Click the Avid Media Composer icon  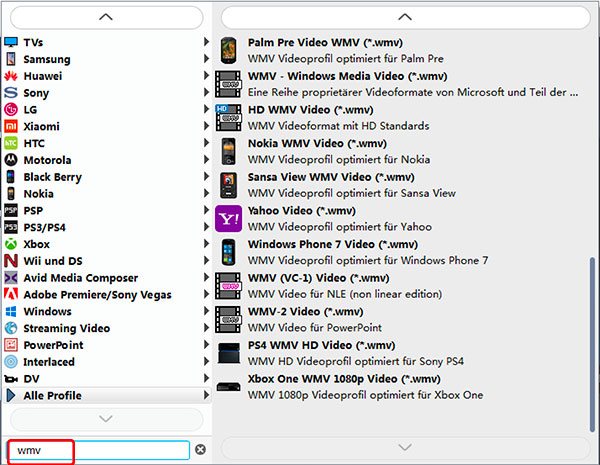(x=11, y=277)
